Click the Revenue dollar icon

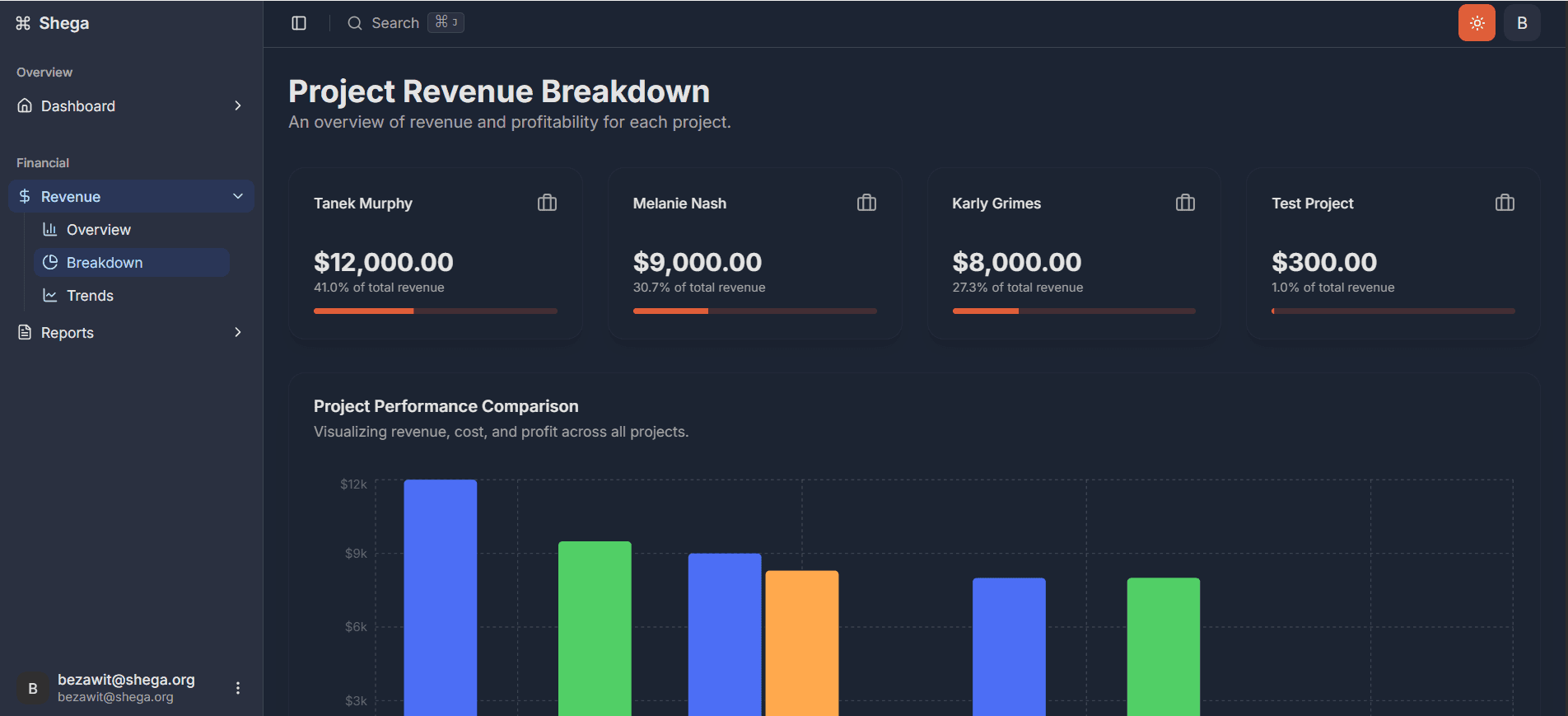pos(25,196)
